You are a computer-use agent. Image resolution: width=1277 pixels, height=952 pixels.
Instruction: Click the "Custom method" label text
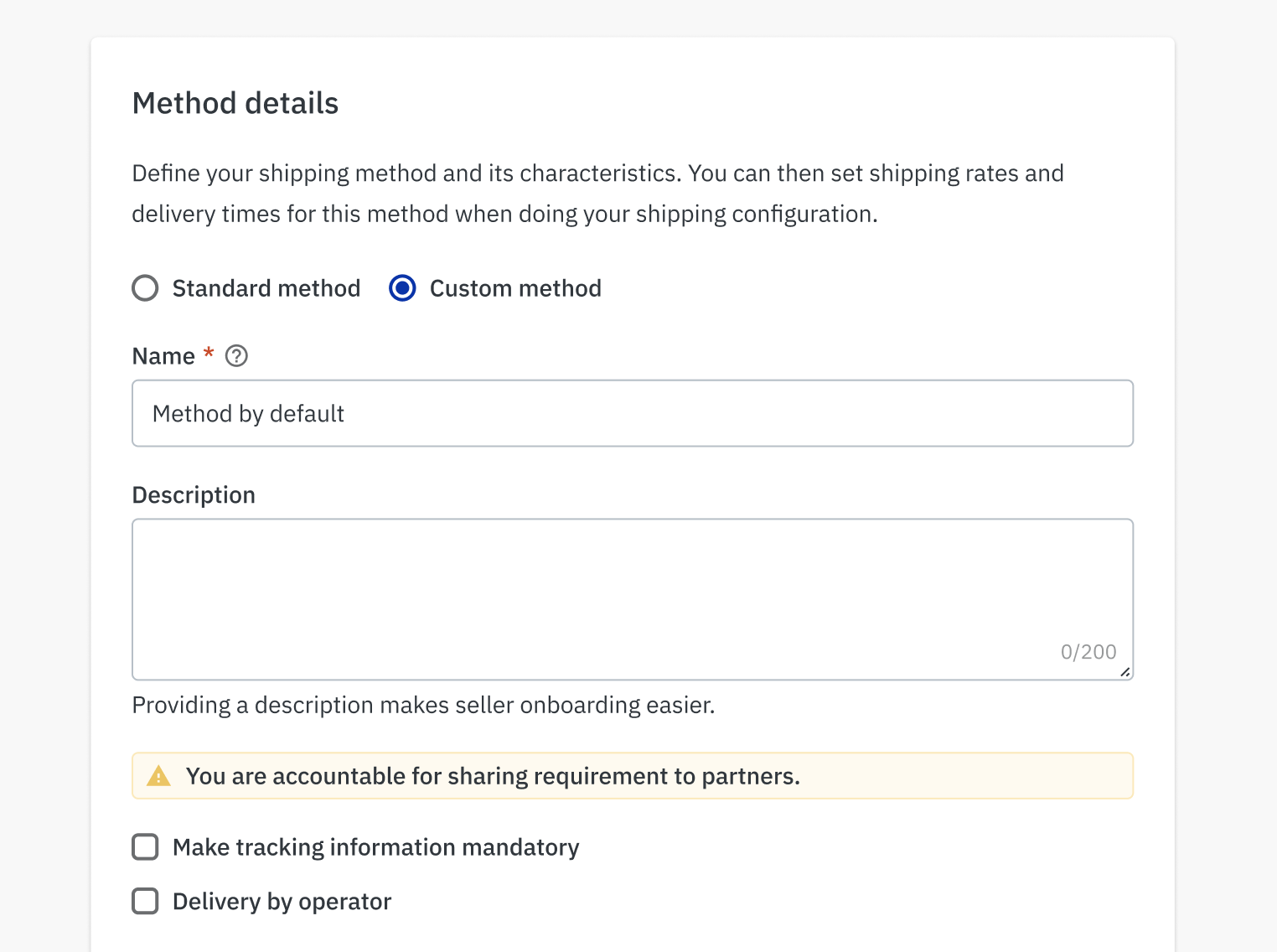click(515, 288)
